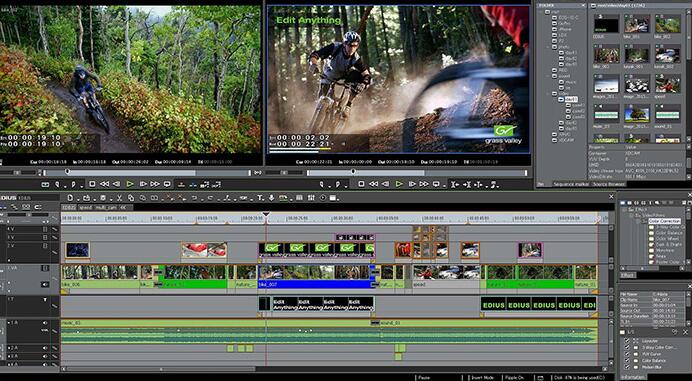Rewind in the left Player monitor

pyautogui.click(x=104, y=184)
